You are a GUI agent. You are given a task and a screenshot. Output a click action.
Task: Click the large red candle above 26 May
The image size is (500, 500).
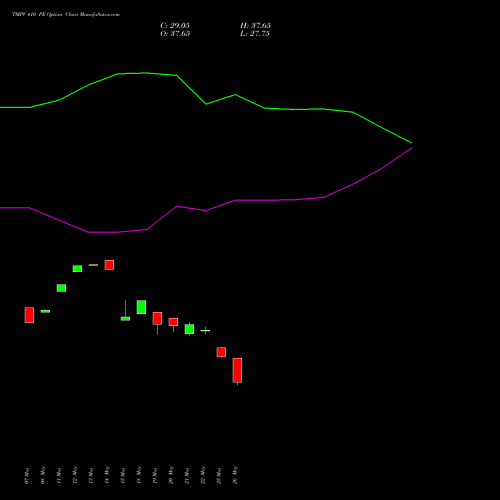[x=237, y=370]
